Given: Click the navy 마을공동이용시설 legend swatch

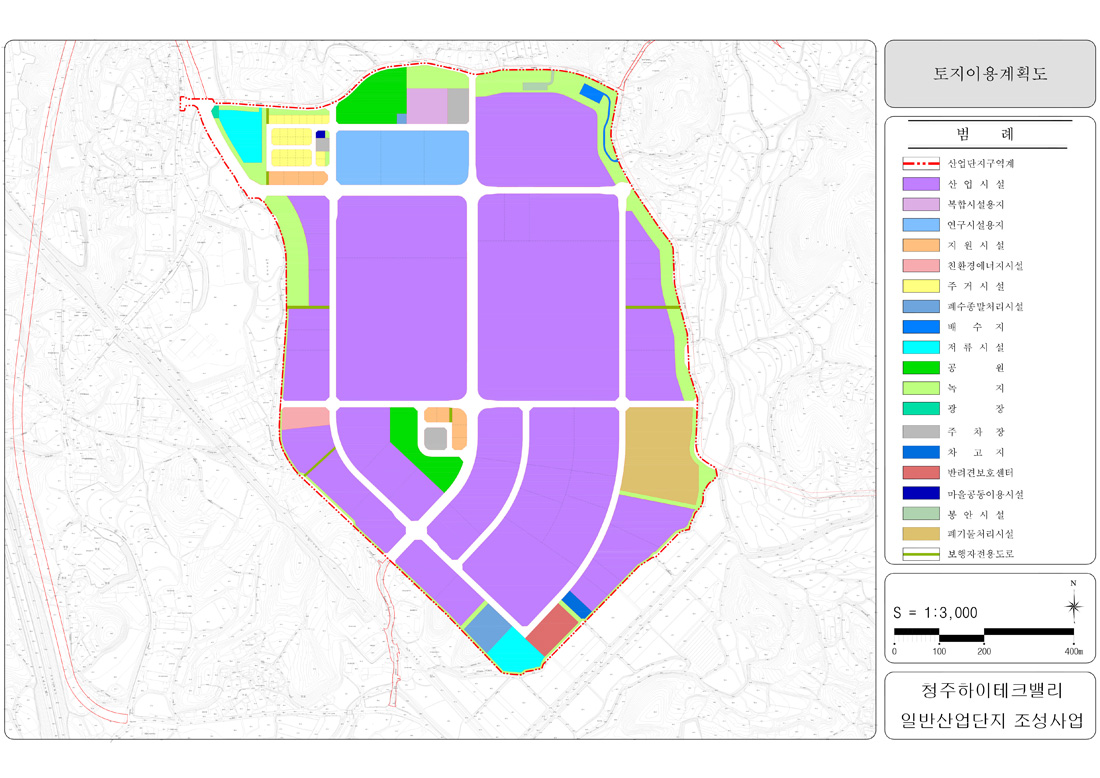Looking at the screenshot, I should click(920, 494).
